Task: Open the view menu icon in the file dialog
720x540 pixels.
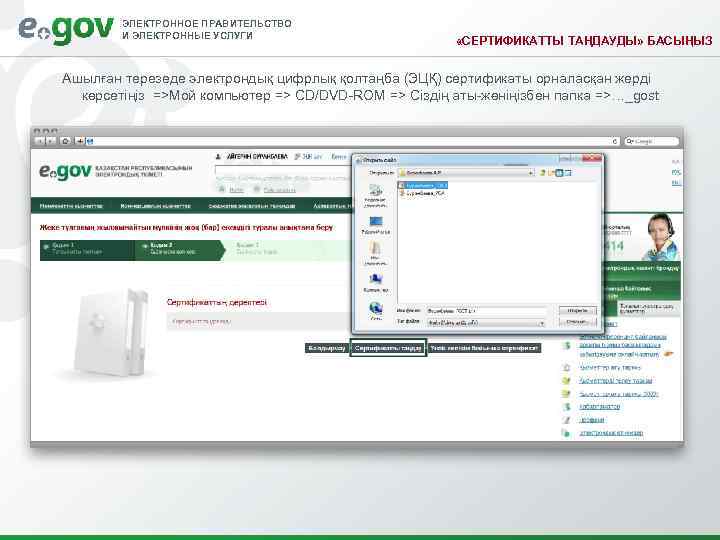Action: point(568,173)
